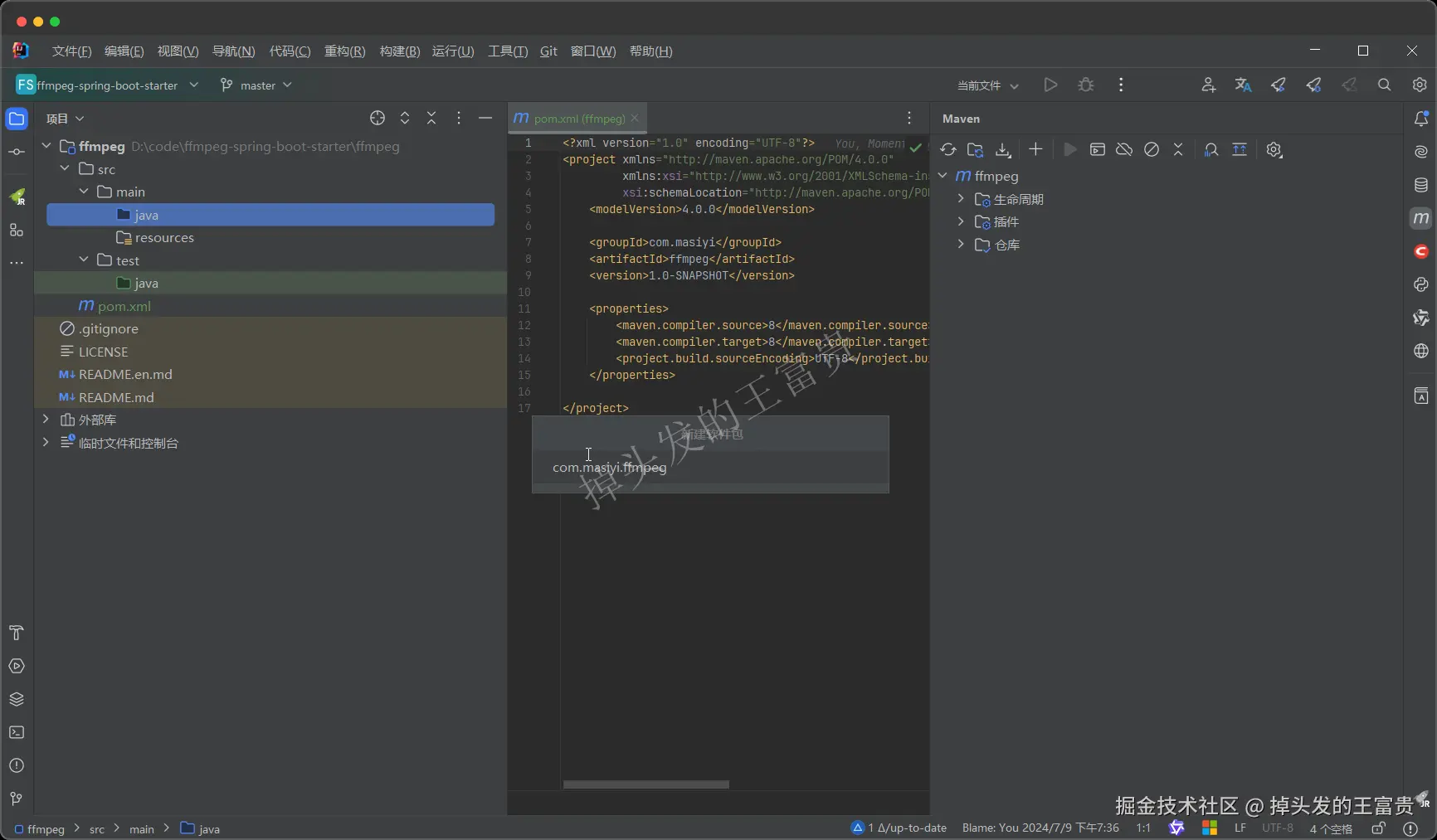
Task: Click the horizontal scrollbar of the editor
Action: pos(646,784)
